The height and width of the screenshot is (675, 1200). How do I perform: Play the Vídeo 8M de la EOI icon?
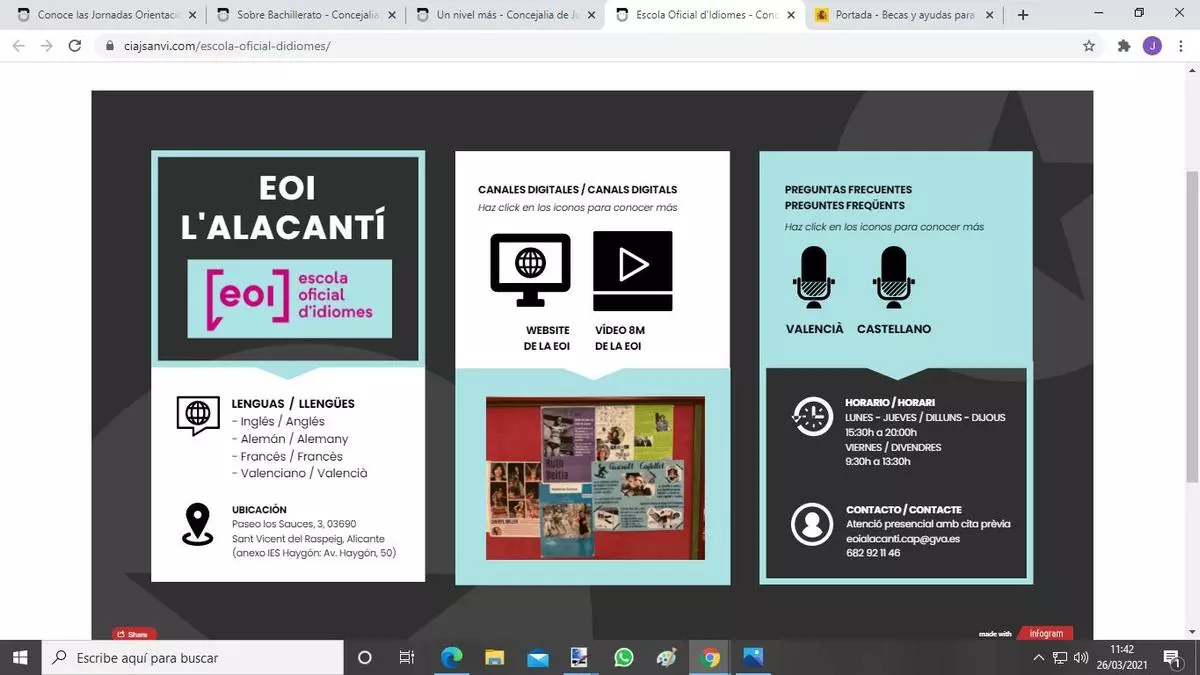[x=632, y=270]
